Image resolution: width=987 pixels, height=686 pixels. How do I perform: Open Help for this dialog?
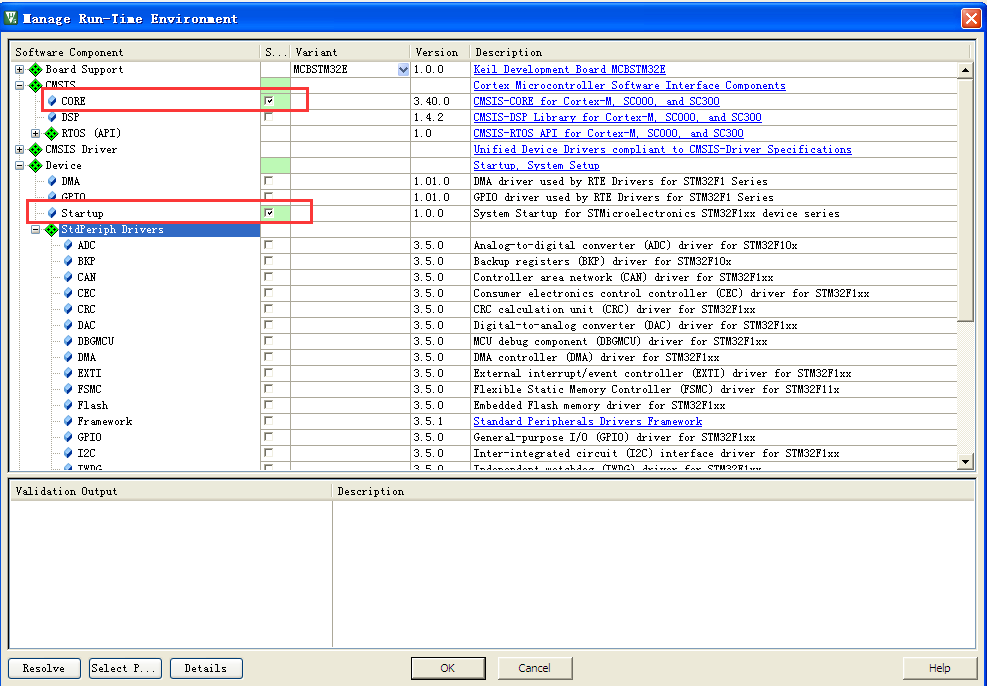[939, 668]
